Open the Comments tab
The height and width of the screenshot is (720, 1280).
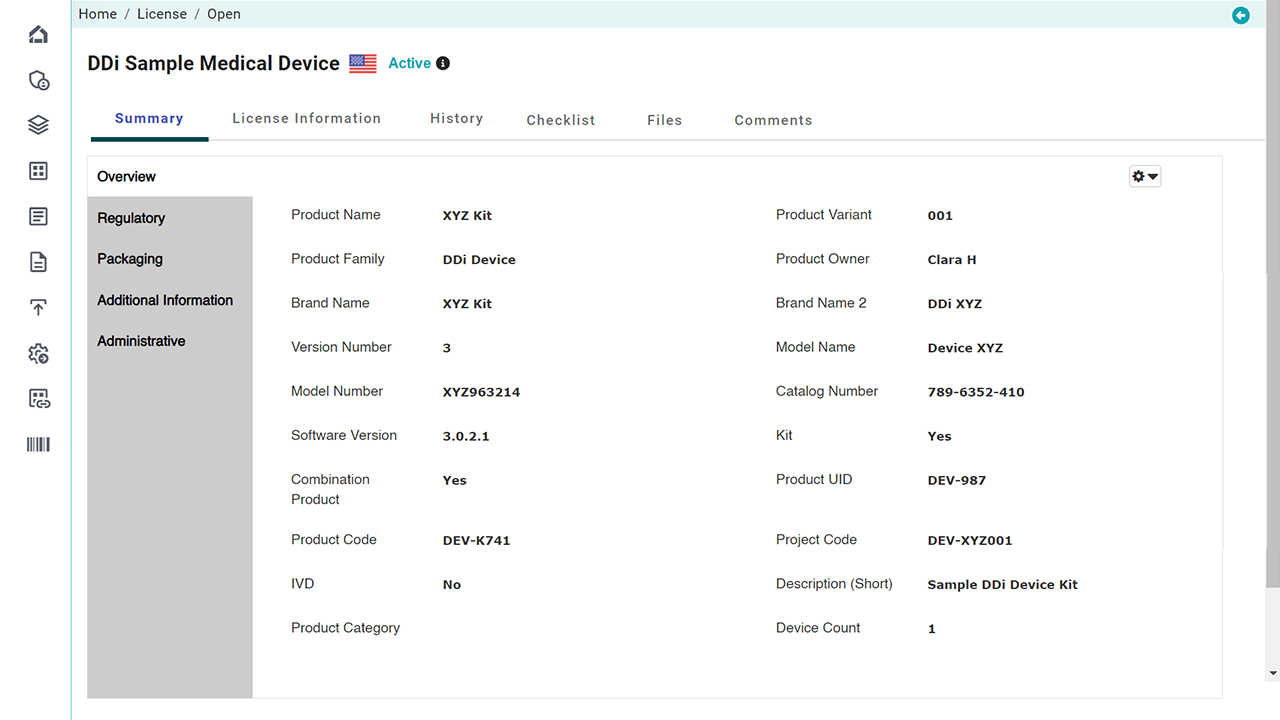tap(773, 120)
